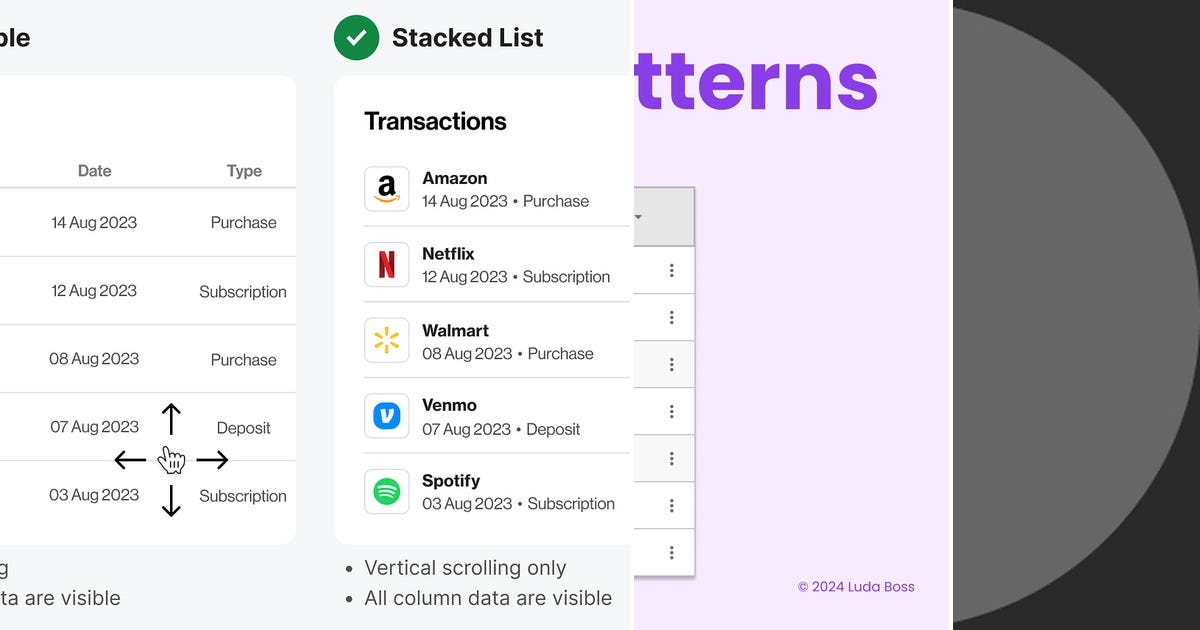Viewport: 1200px width, 630px height.
Task: Click the Walmart spark icon
Action: [x=387, y=340]
